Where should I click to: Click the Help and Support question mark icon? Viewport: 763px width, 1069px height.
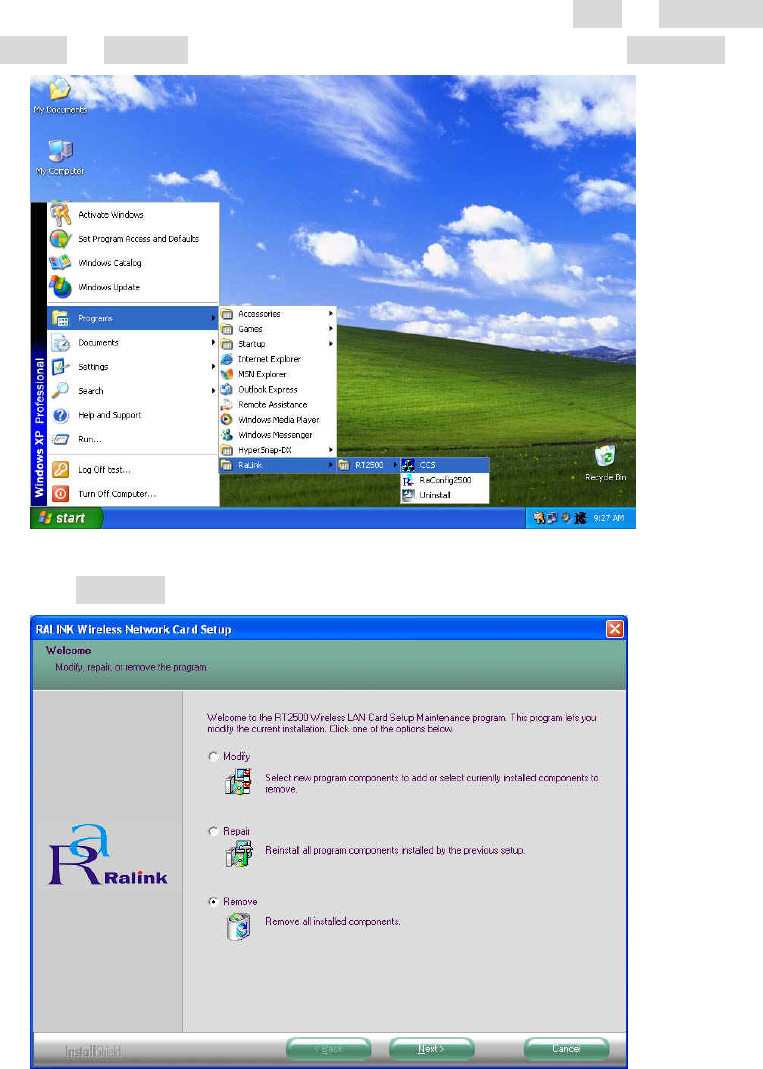(61, 415)
